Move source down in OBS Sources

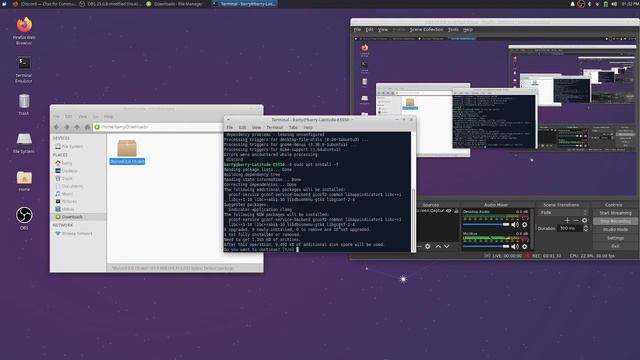[x=447, y=247]
